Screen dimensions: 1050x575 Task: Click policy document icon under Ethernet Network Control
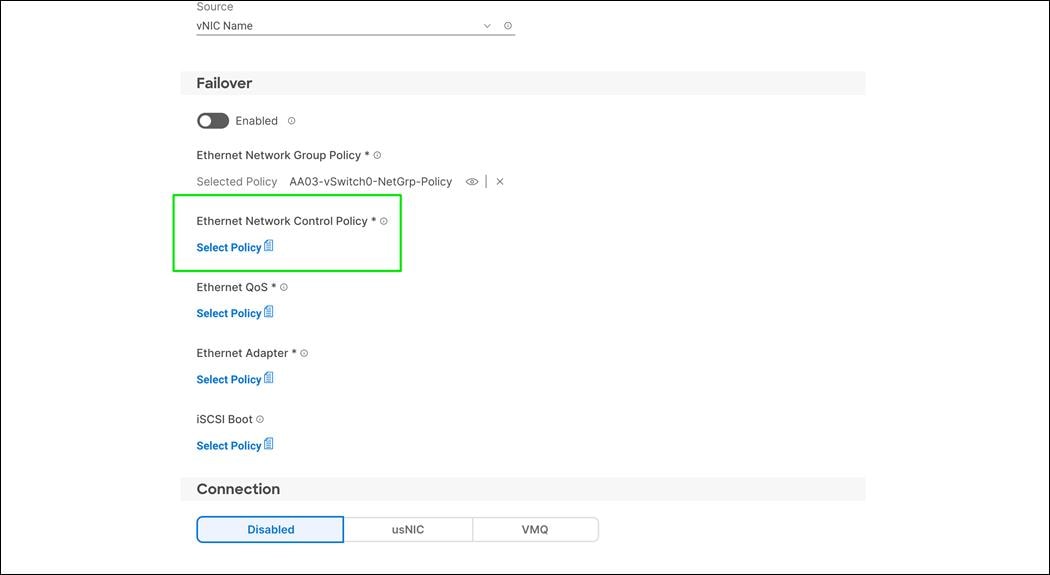[269, 246]
